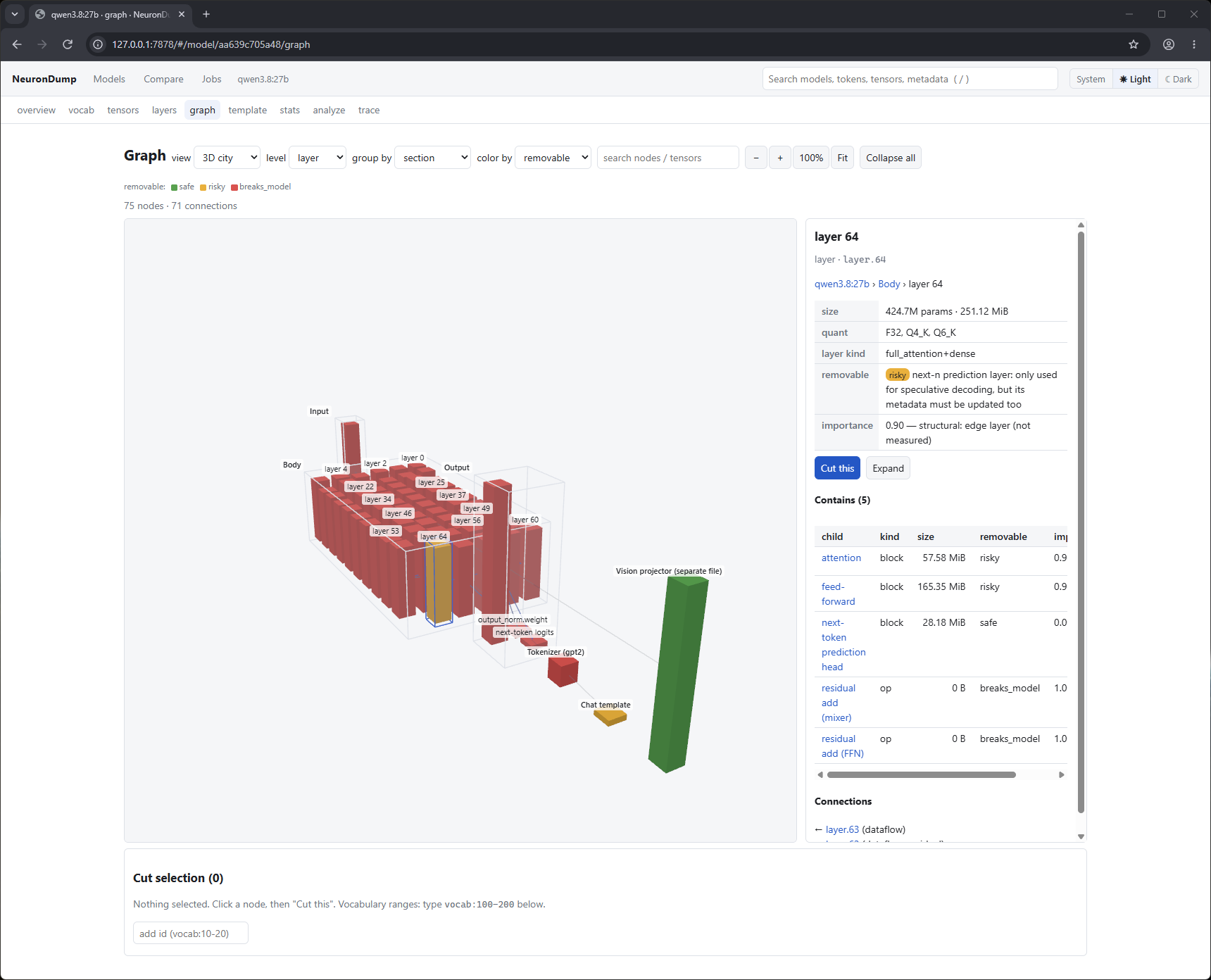Click the horizontal scrollbar under the Contains table
Image resolution: width=1211 pixels, height=980 pixels.
click(x=921, y=774)
